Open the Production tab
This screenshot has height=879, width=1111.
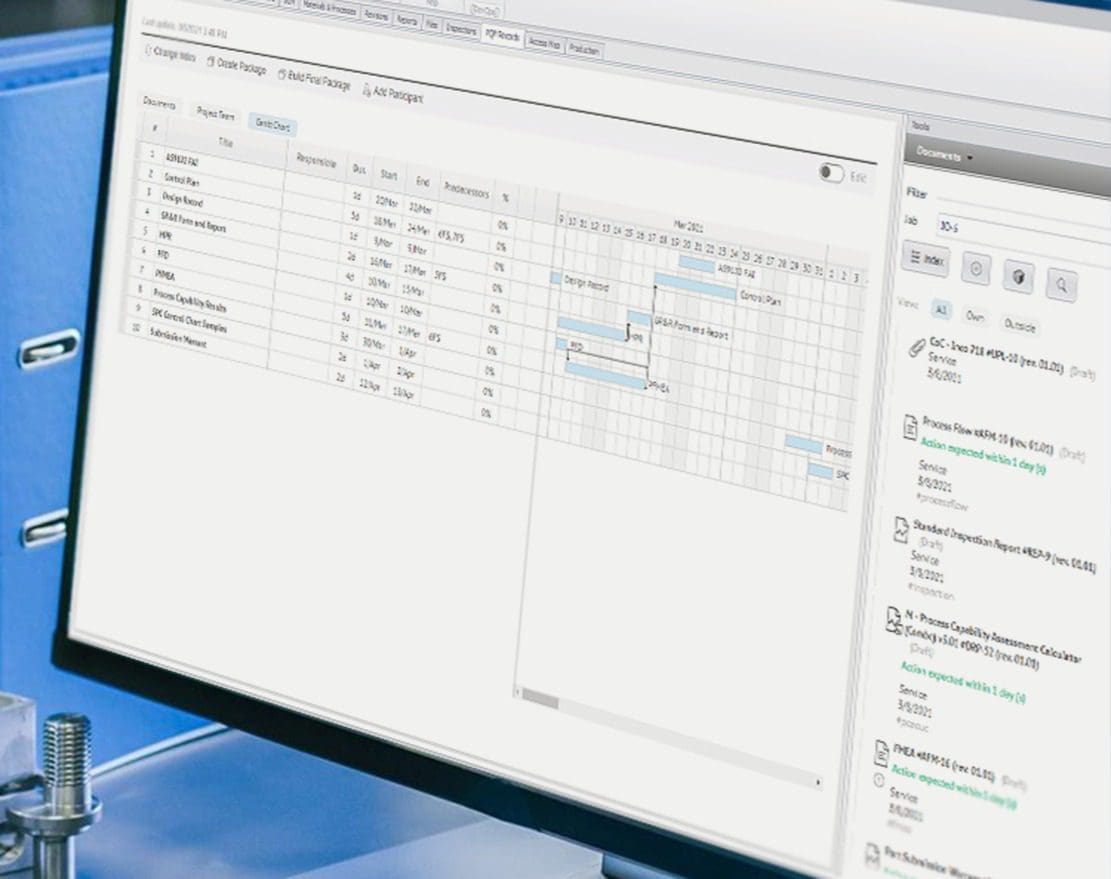[585, 50]
